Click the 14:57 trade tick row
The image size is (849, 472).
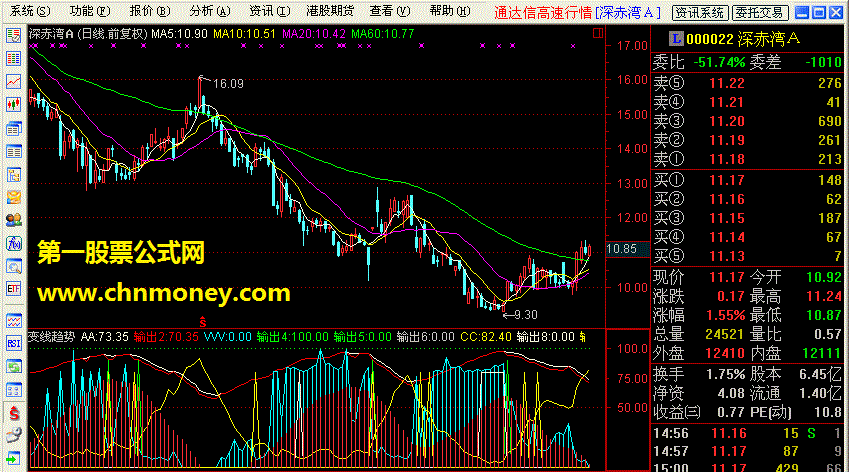[x=747, y=451]
